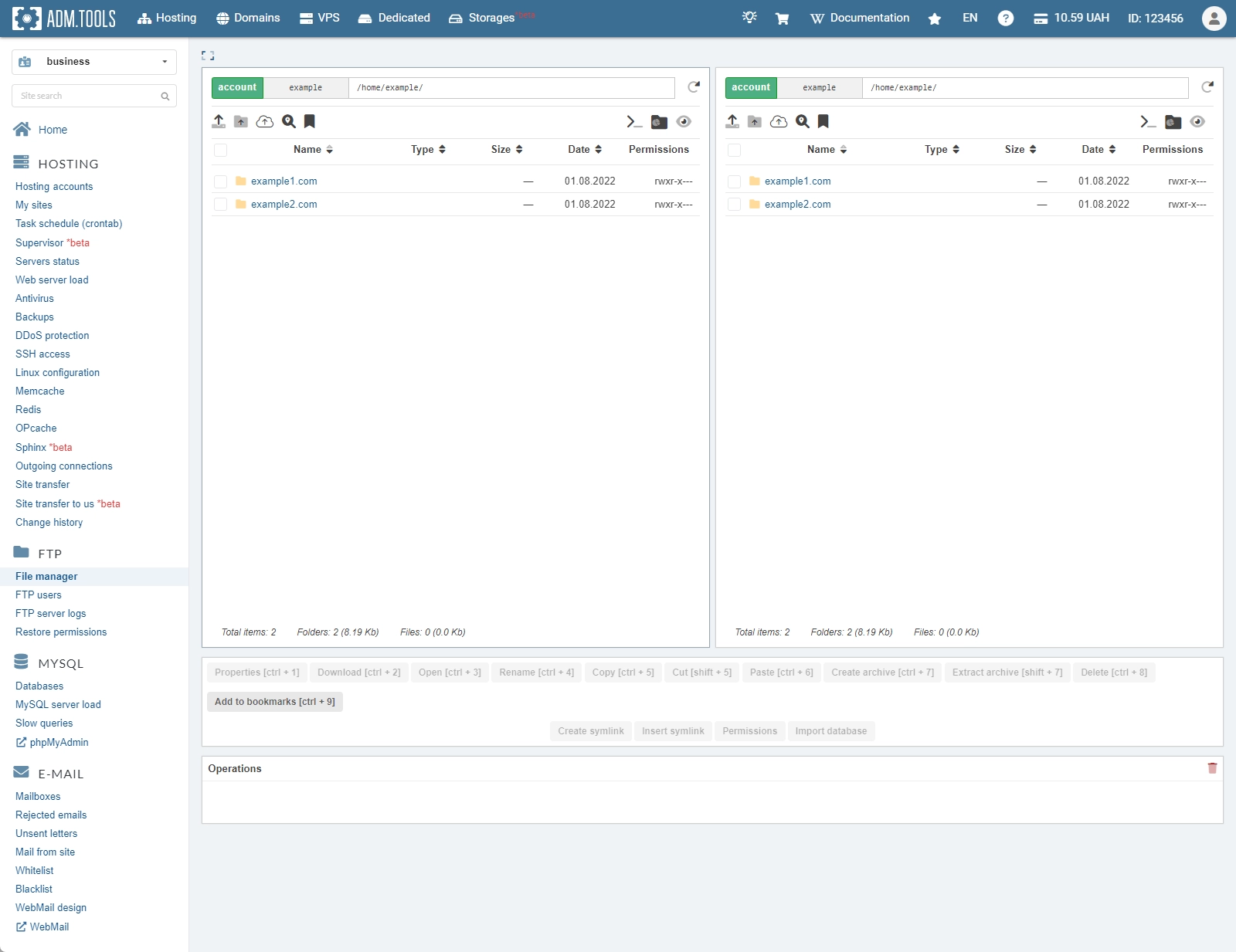
Task: Click the search icon in left panel toolbar
Action: coord(289,121)
